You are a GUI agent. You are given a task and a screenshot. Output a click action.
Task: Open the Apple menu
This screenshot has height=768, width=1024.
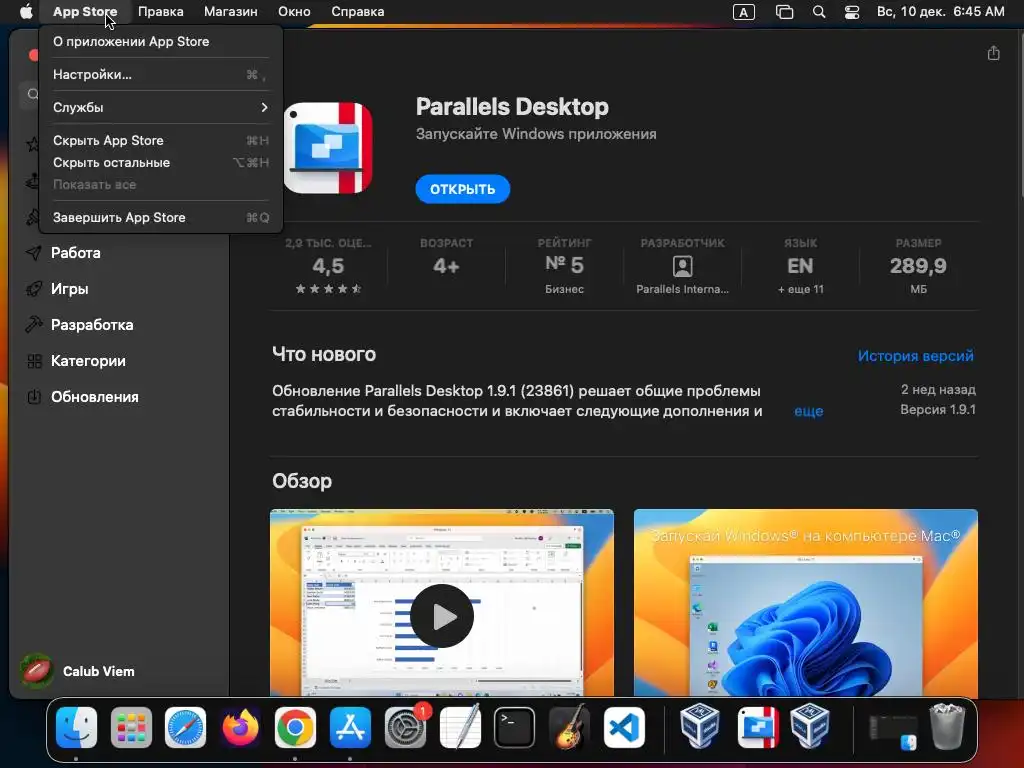pos(26,12)
